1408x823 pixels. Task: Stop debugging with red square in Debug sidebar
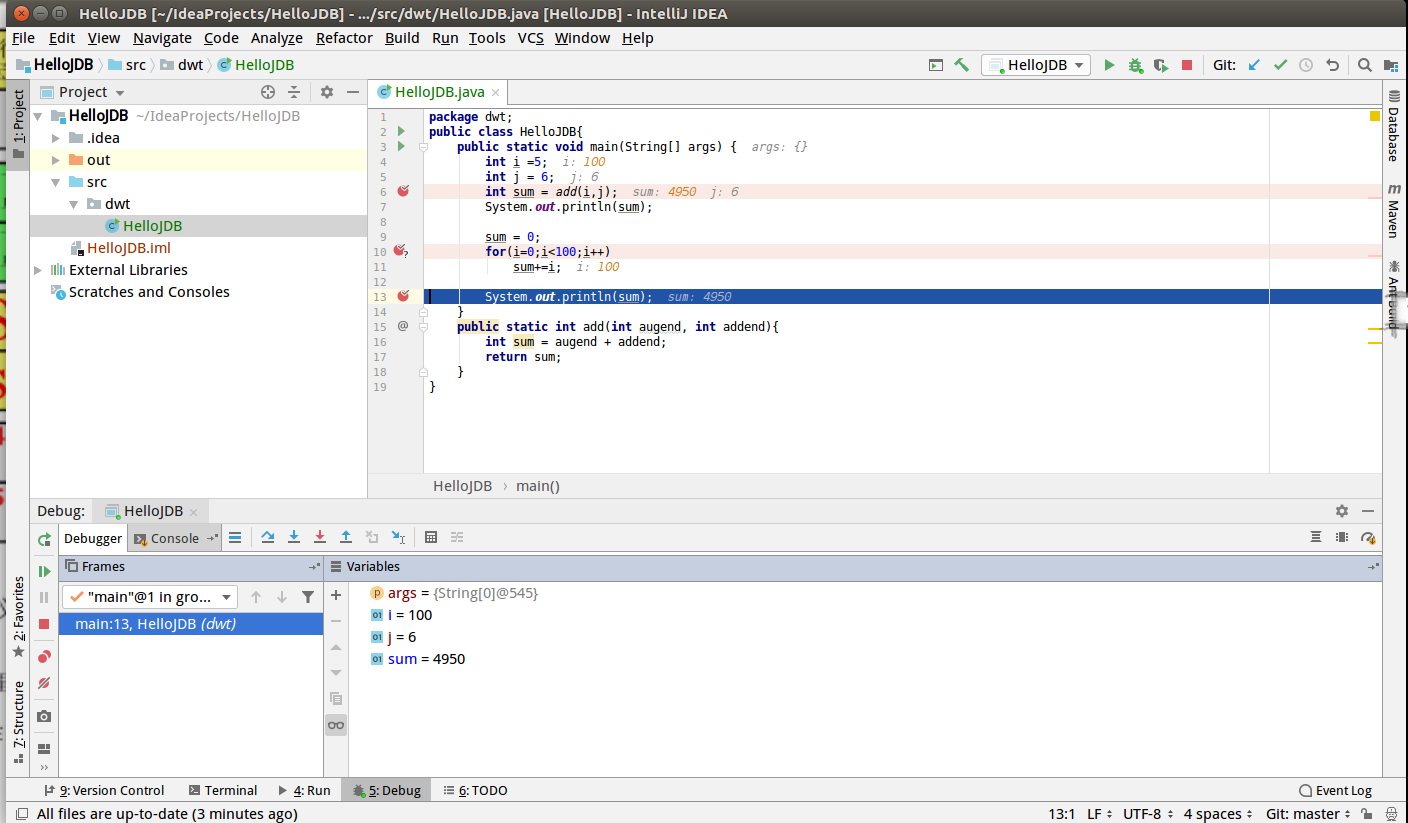point(44,624)
